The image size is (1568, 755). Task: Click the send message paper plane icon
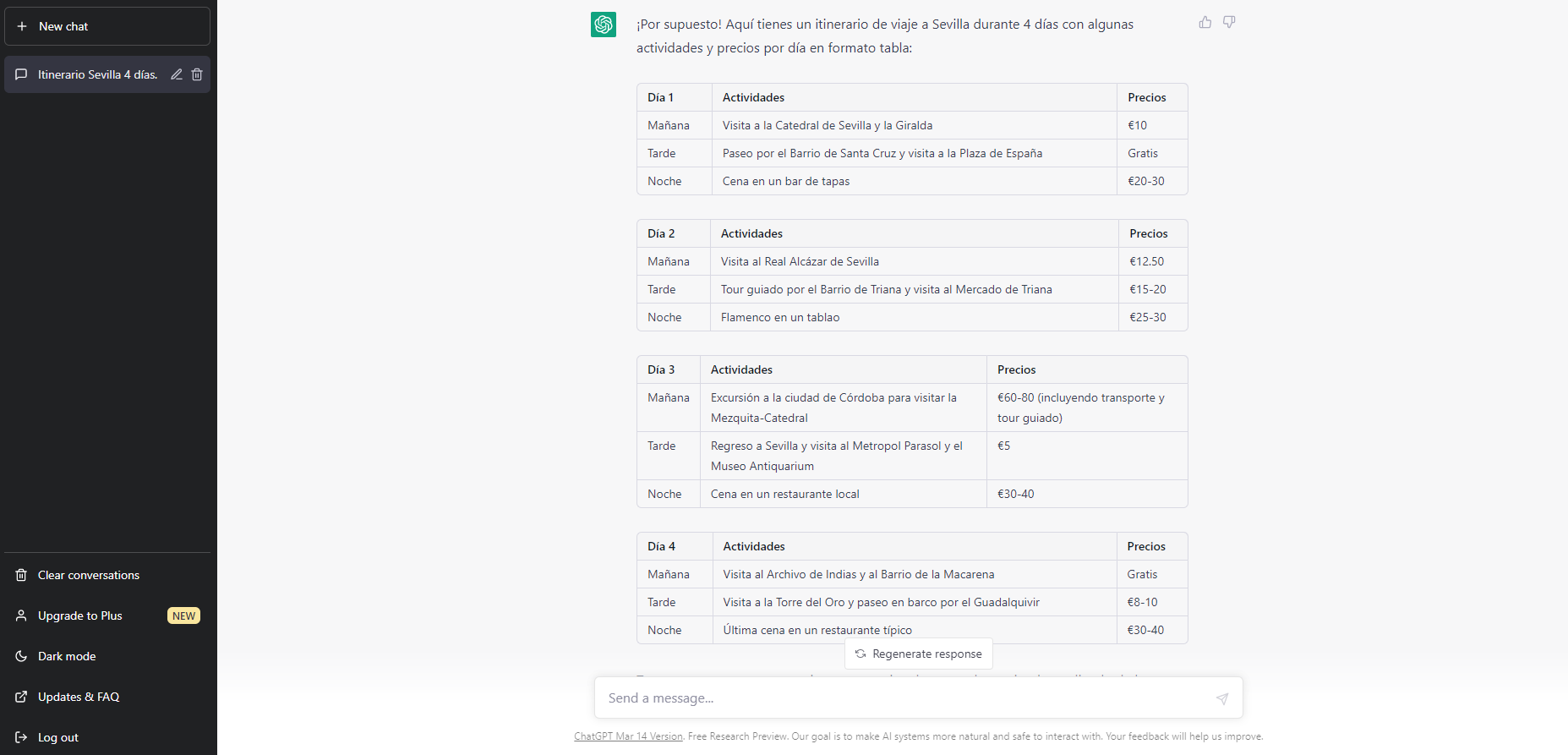click(x=1222, y=698)
